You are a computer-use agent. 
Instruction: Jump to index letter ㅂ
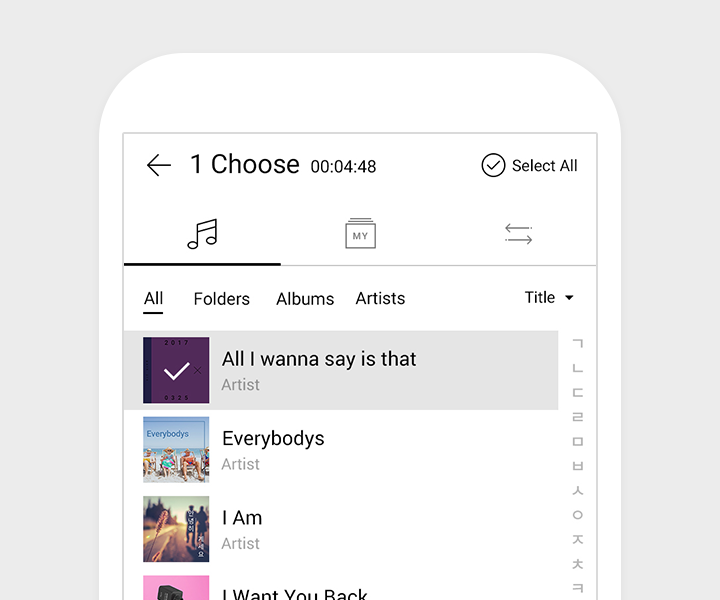[577, 466]
